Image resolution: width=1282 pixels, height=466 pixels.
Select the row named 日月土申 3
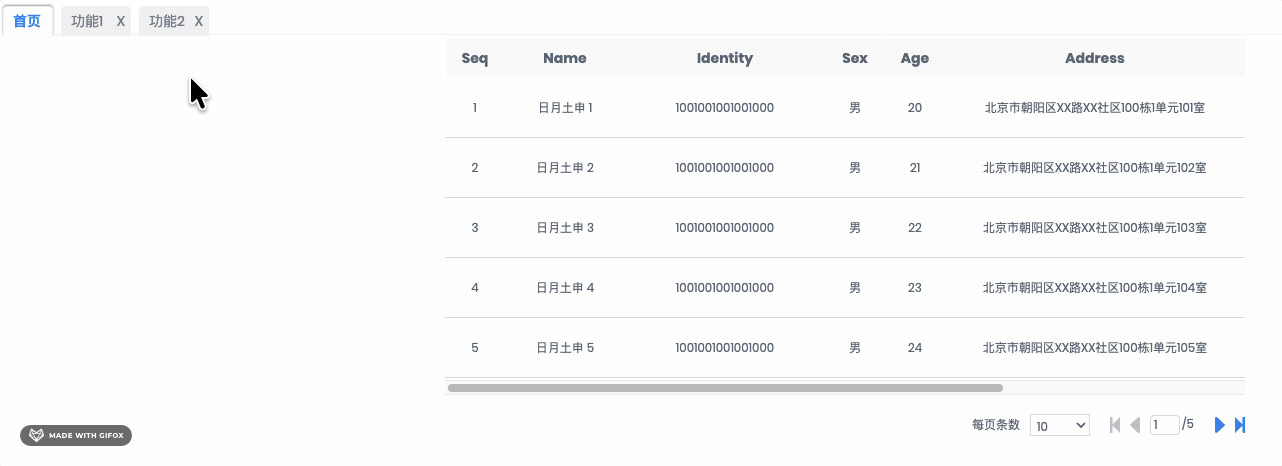[x=566, y=228]
